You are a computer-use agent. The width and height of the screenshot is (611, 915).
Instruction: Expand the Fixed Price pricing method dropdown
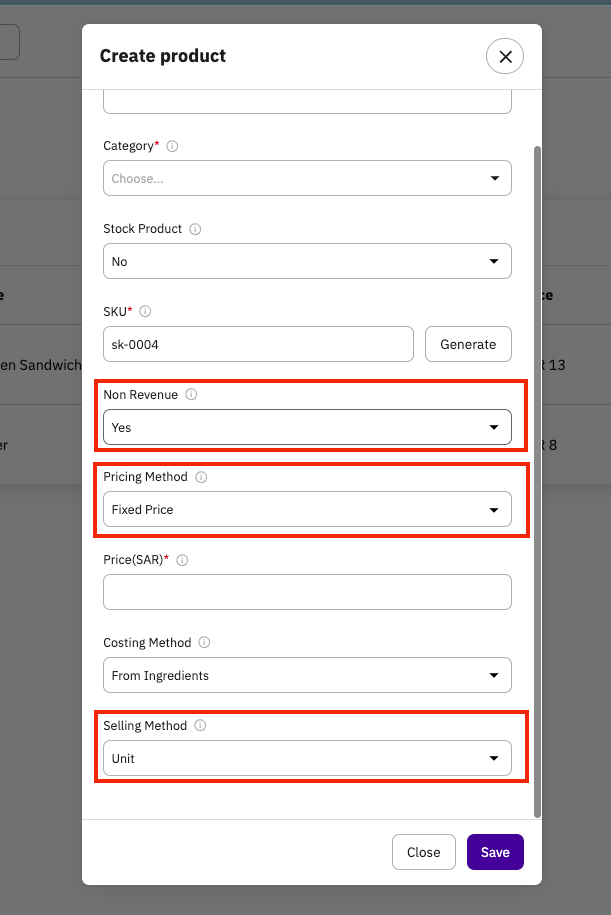coord(308,509)
